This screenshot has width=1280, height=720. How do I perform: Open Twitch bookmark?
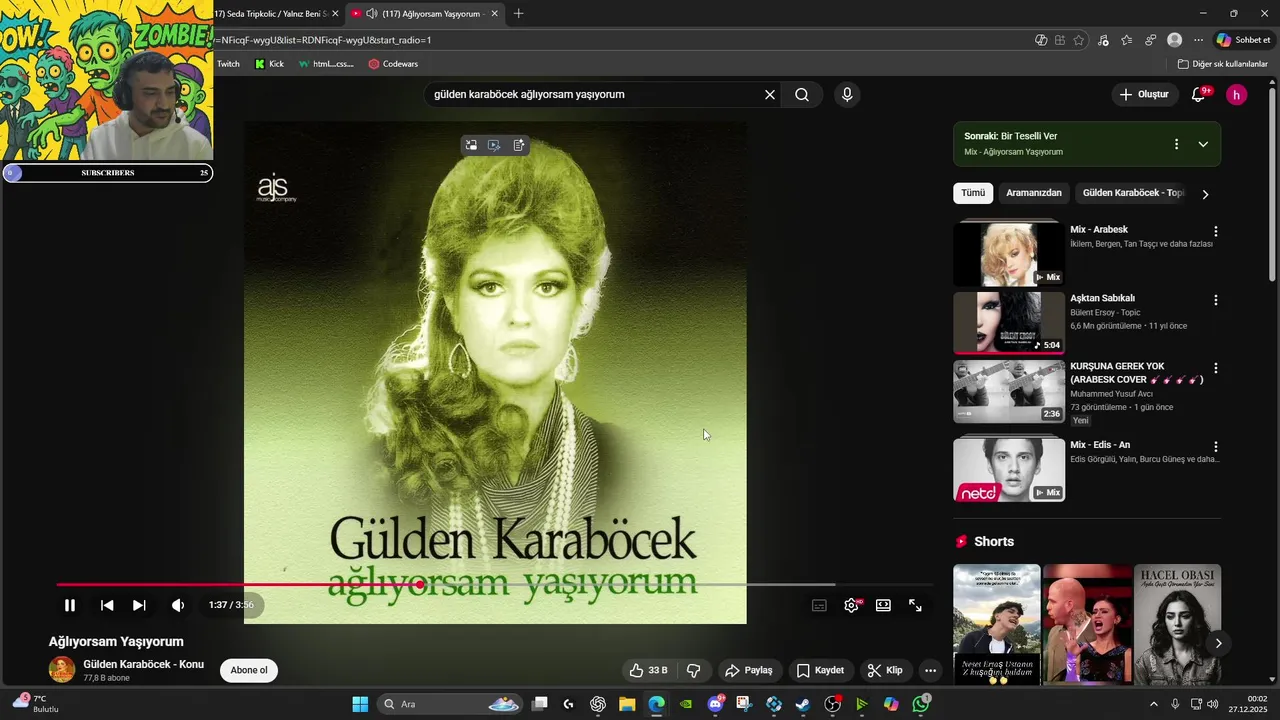click(228, 64)
